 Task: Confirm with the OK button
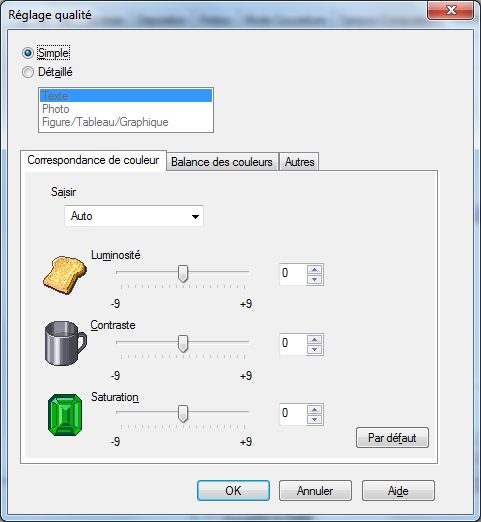(x=233, y=491)
